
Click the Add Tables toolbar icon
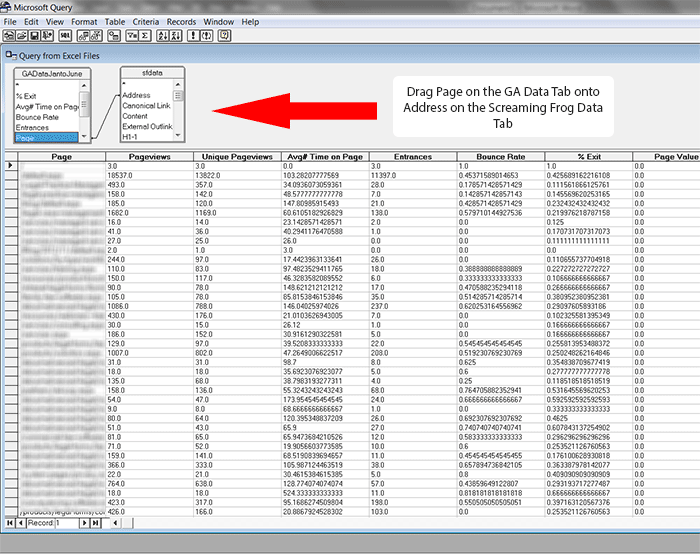113,35
